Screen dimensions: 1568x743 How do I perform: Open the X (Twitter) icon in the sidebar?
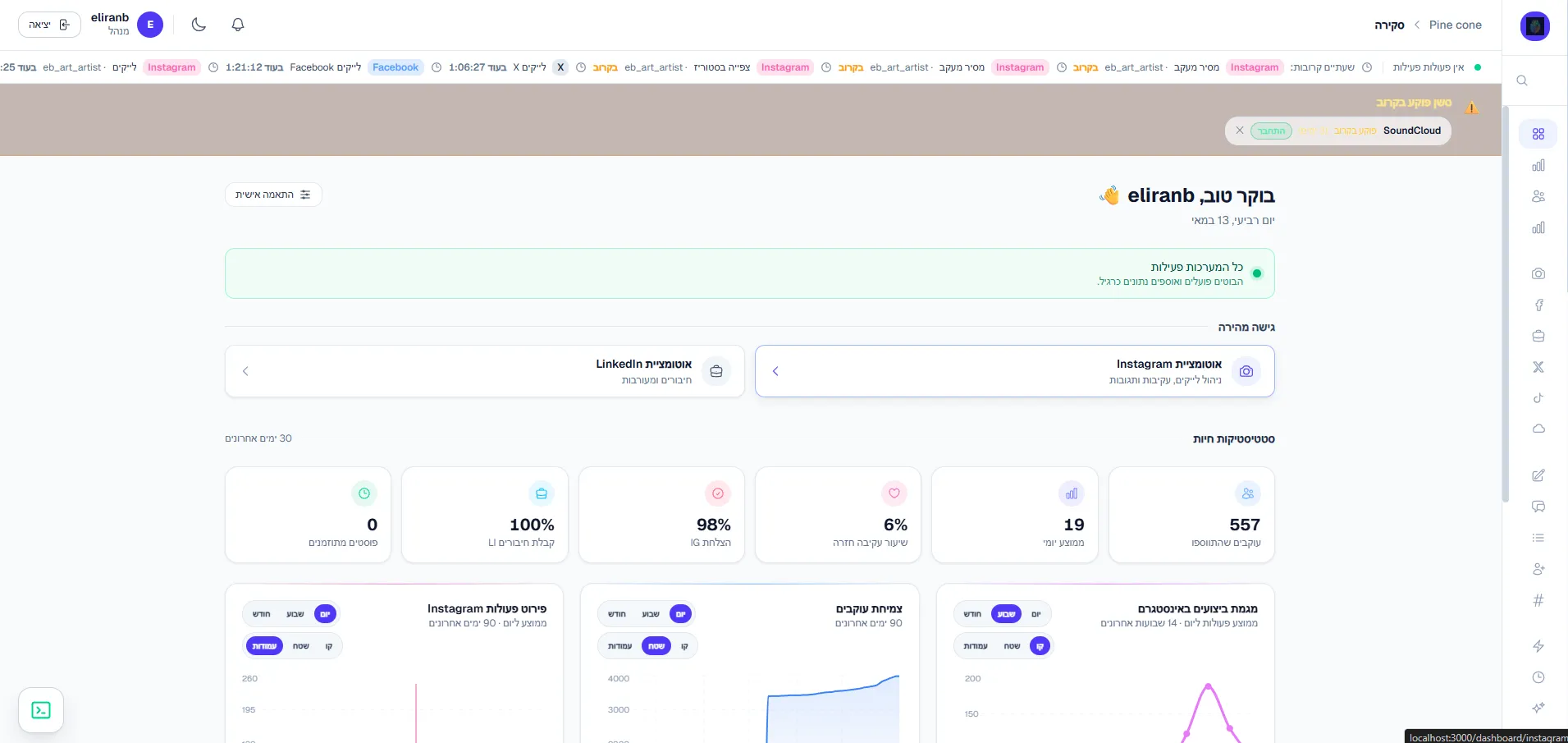coord(1538,367)
